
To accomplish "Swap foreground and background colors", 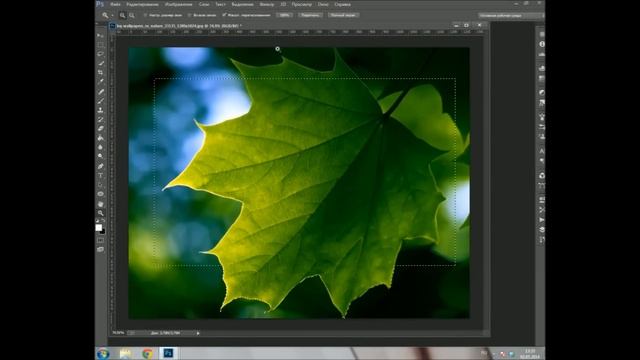I will click(103, 221).
